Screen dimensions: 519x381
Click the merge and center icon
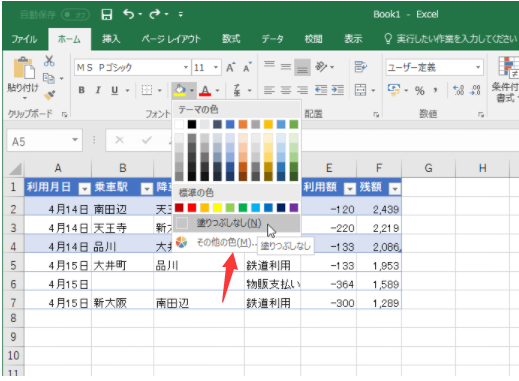[360, 90]
